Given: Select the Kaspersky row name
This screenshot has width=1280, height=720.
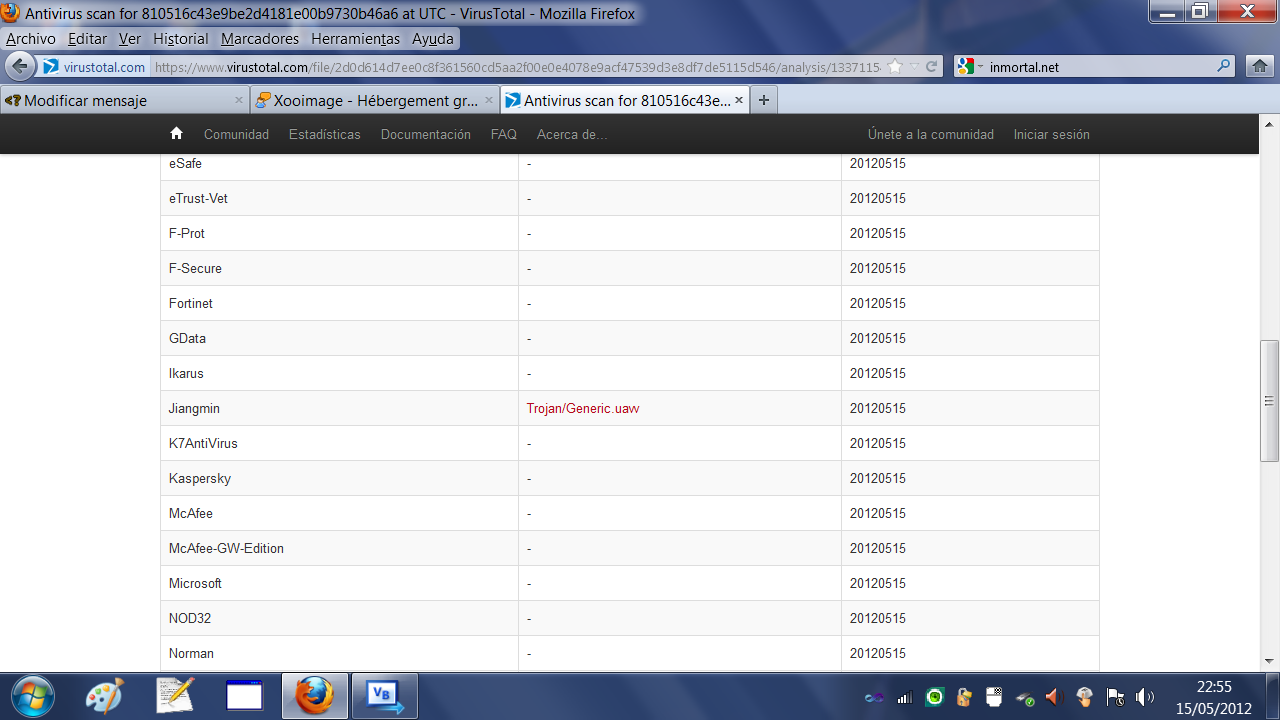Looking at the screenshot, I should 200,478.
